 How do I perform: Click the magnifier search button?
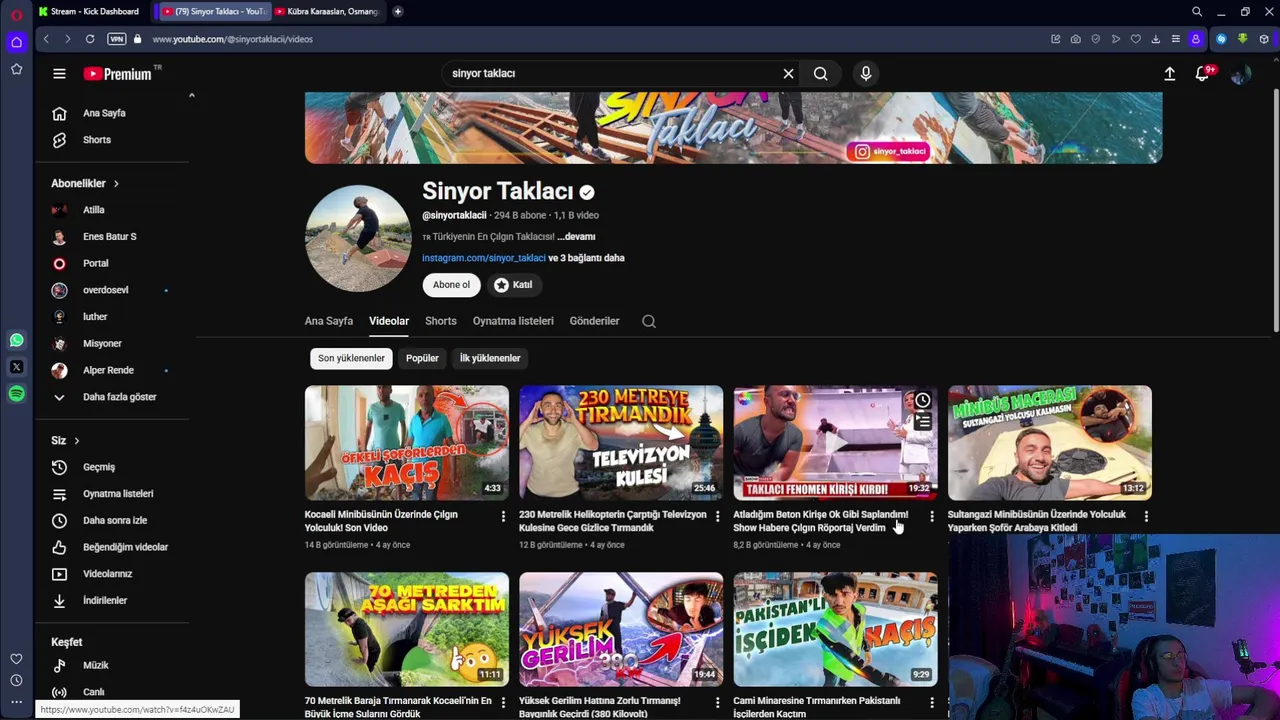820,73
